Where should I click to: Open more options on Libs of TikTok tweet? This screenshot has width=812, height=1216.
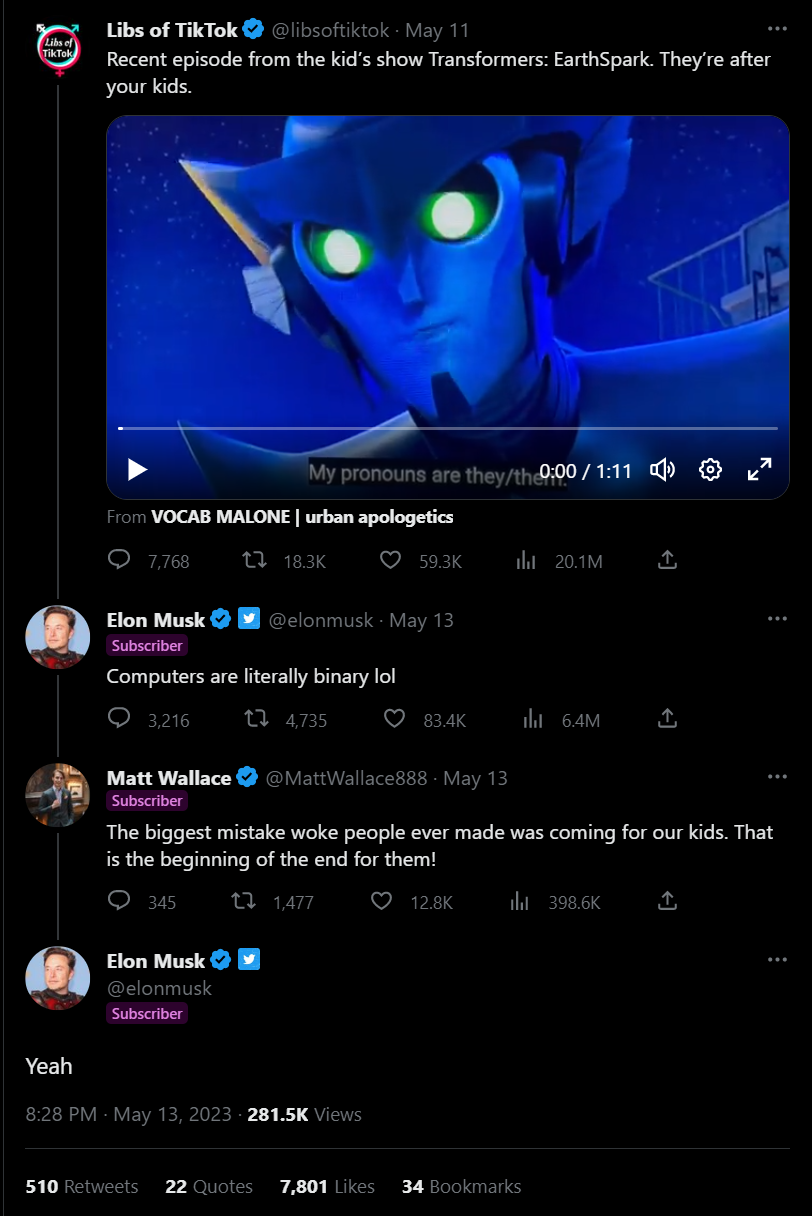[777, 30]
